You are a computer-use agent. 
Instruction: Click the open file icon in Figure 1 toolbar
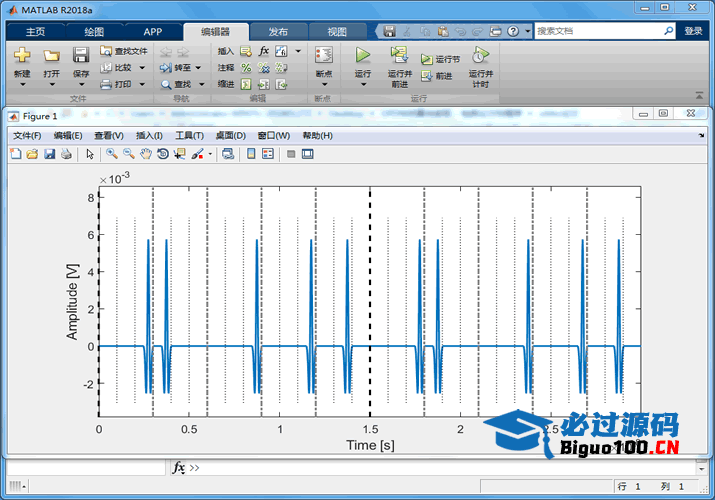32,154
